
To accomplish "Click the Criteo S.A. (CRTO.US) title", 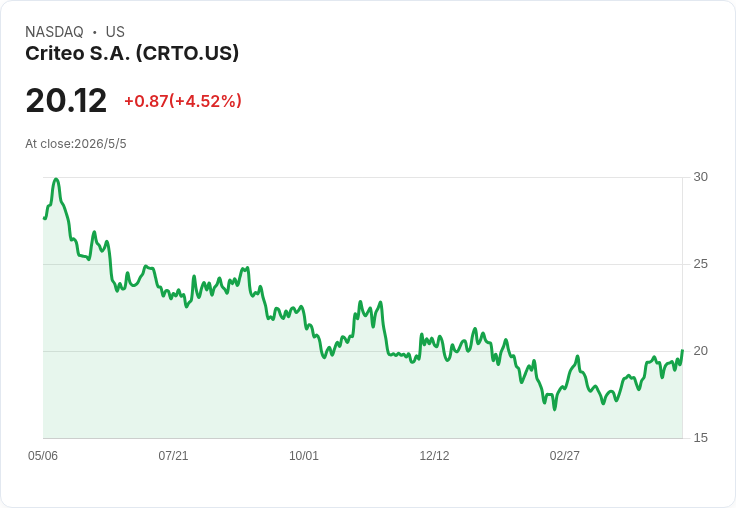I will [132, 54].
